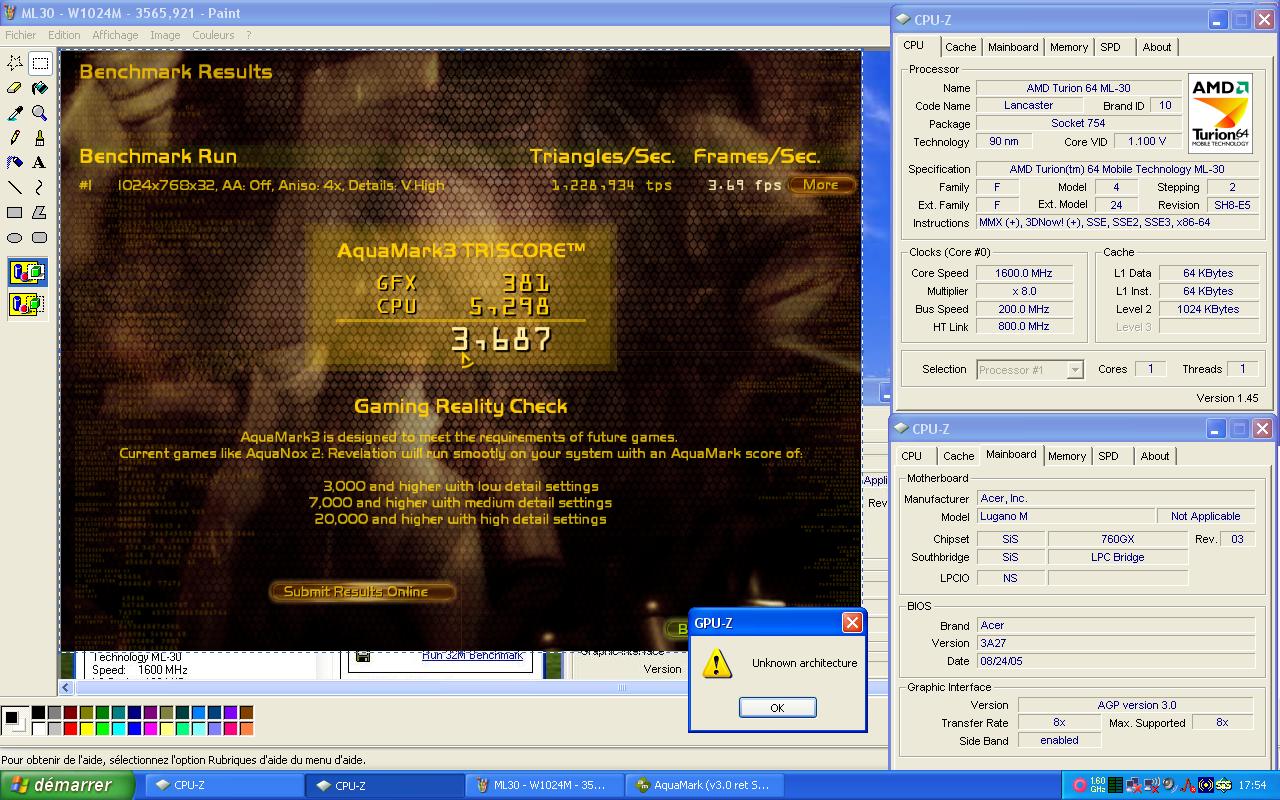This screenshot has height=800, width=1280.
Task: Open the green grid monitor tray icon
Action: pos(1115,785)
